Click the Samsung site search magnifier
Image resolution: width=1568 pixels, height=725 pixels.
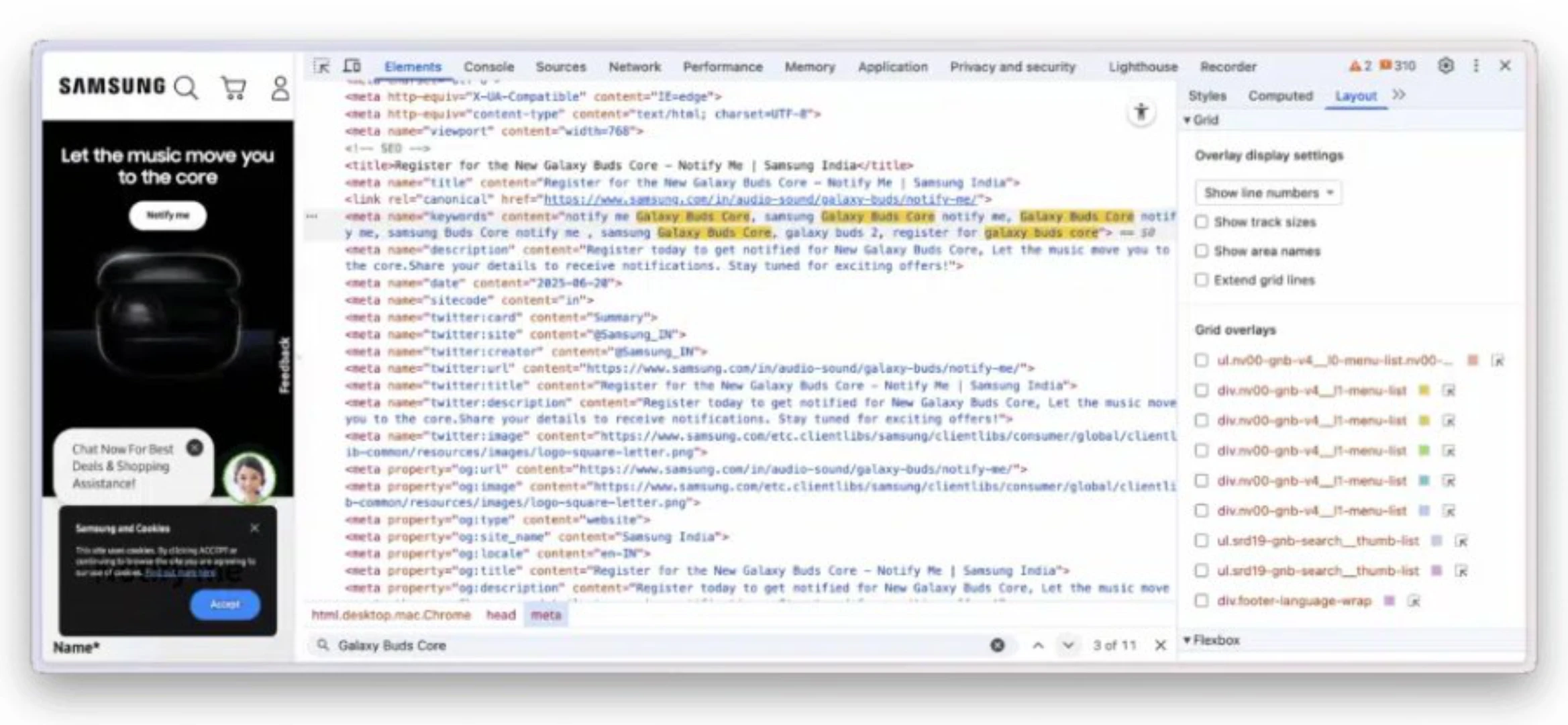[x=186, y=88]
